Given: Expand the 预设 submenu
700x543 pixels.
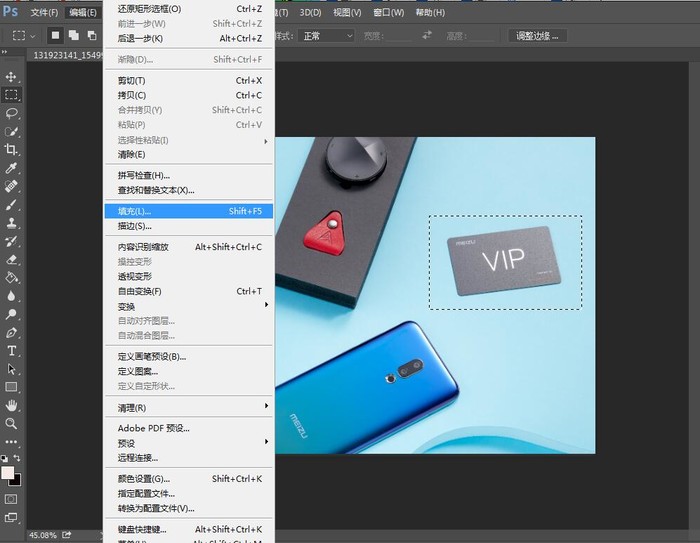Looking at the screenshot, I should 189,443.
